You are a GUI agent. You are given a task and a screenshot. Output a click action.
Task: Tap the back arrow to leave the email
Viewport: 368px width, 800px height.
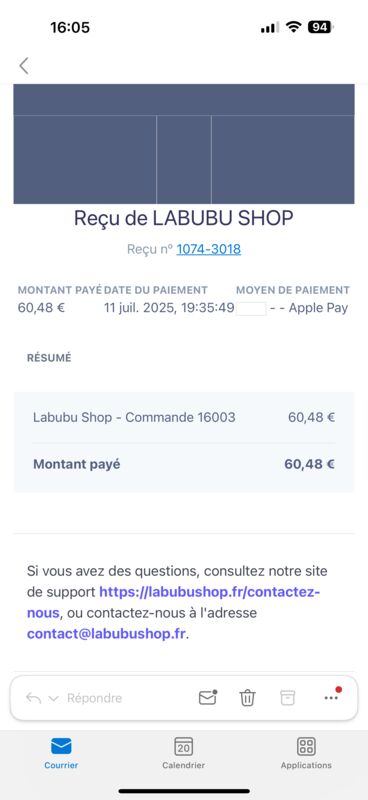click(23, 66)
